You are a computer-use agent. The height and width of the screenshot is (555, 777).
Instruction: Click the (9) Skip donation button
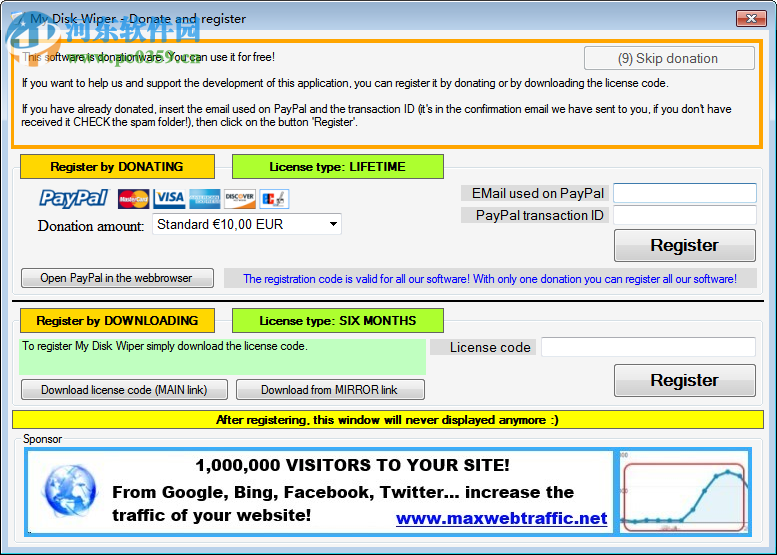[669, 58]
